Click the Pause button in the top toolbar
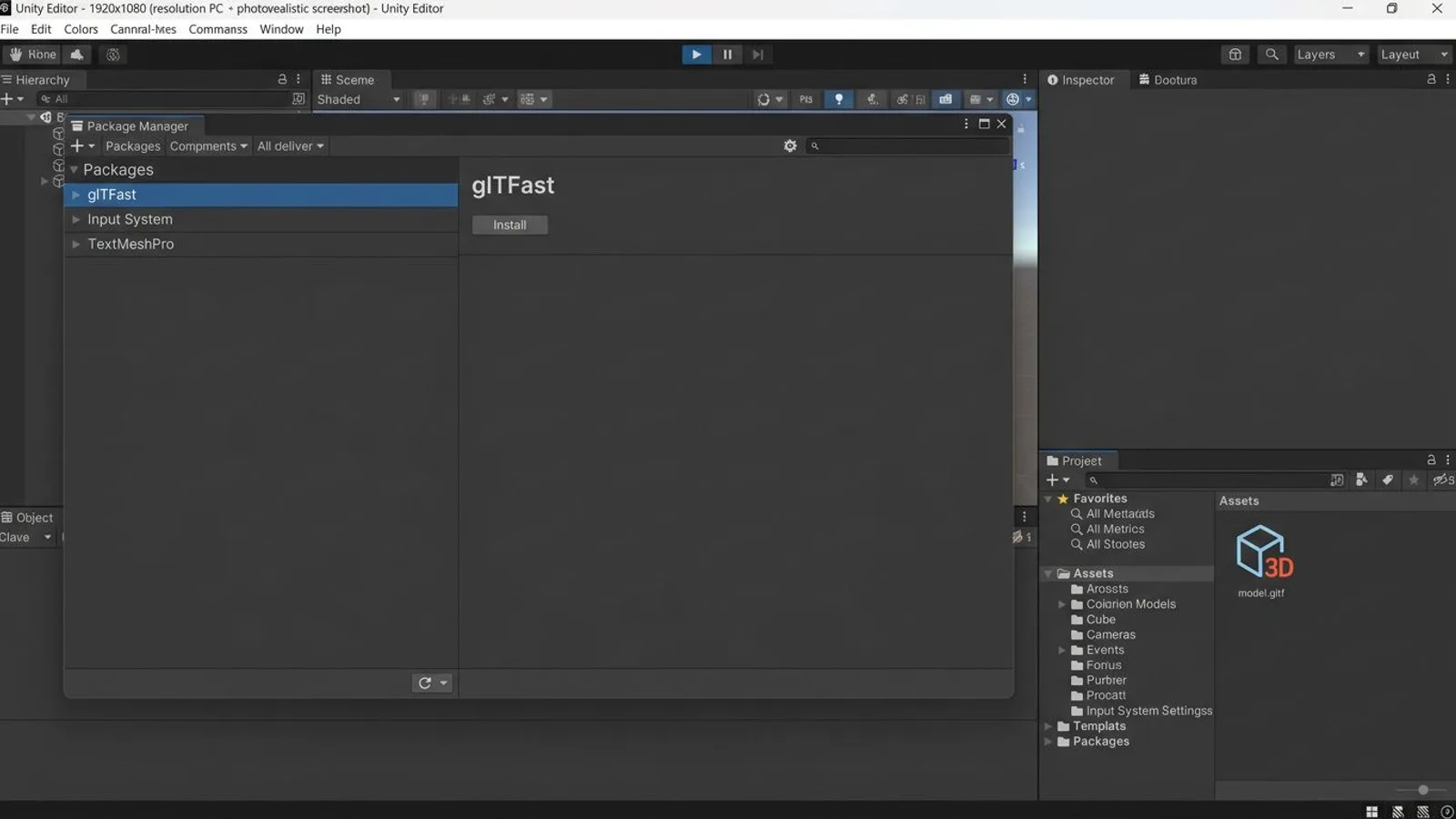The height and width of the screenshot is (819, 1456). [727, 55]
